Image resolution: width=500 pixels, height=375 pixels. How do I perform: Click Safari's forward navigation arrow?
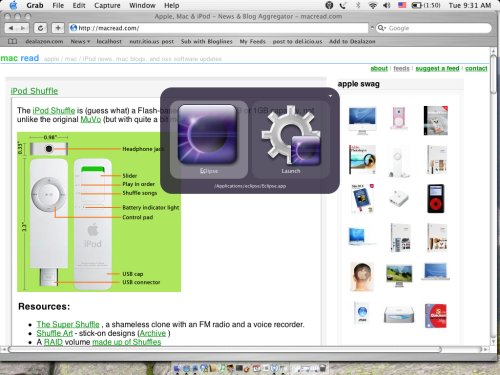pos(23,28)
